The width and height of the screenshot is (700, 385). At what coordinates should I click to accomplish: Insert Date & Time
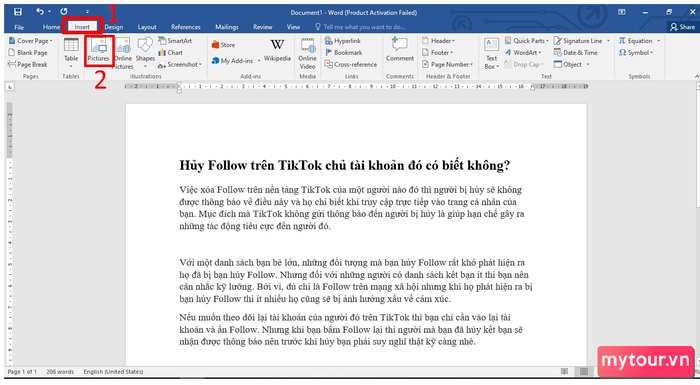point(576,53)
